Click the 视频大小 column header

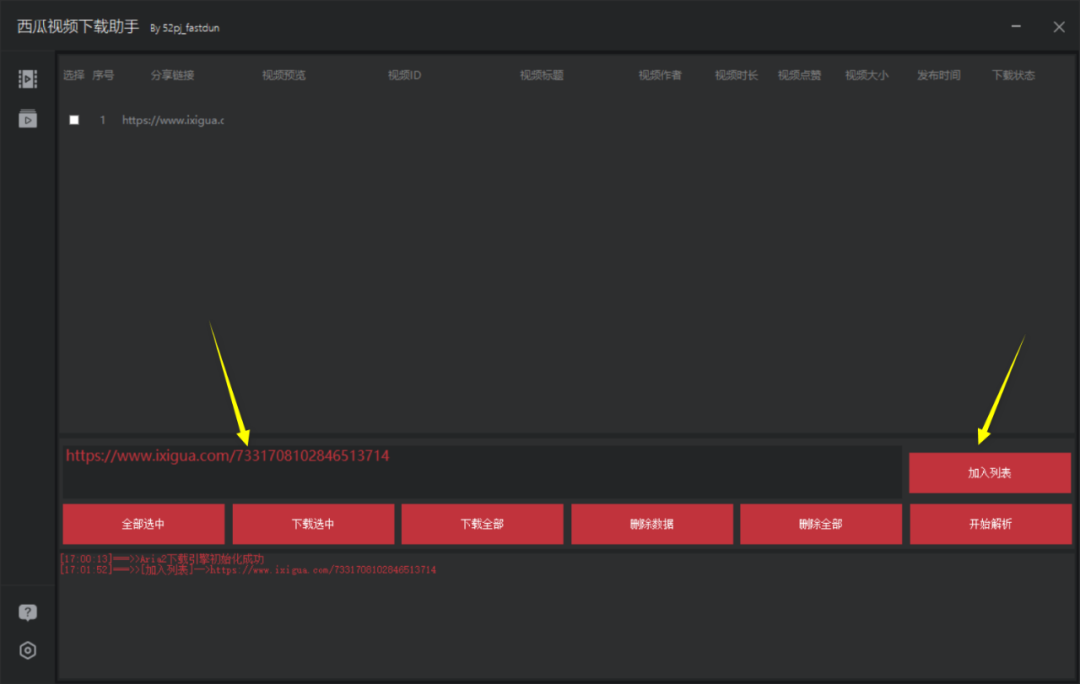tap(866, 75)
